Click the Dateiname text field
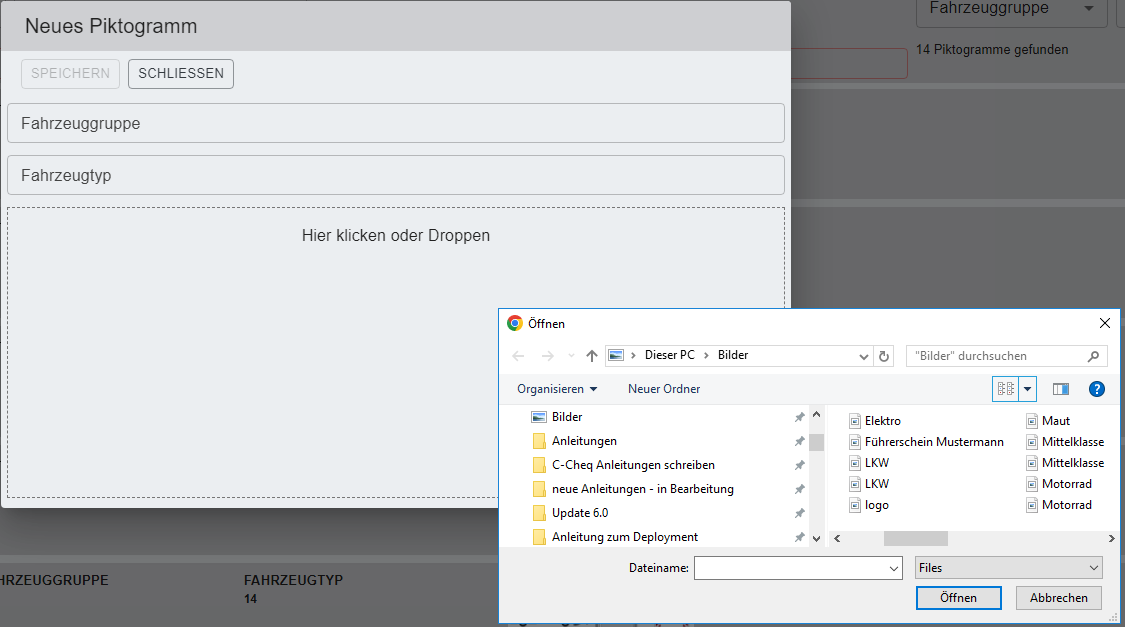Viewport: 1125px width, 627px height. pyautogui.click(x=790, y=568)
